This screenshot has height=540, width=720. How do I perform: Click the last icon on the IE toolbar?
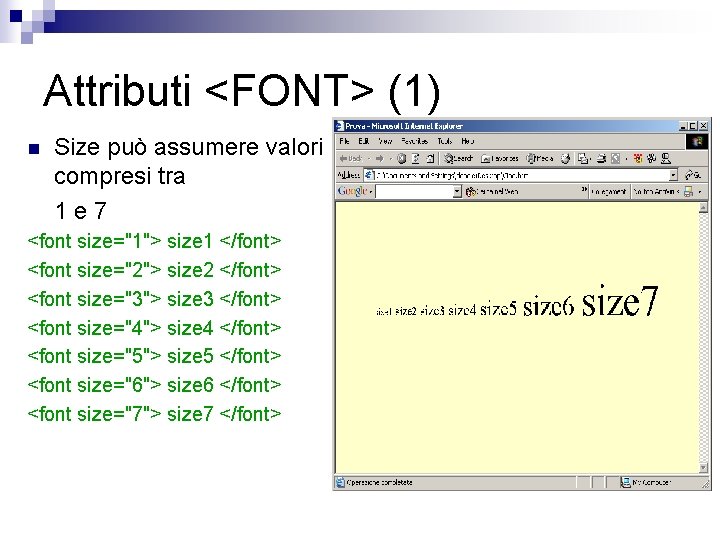coord(666,158)
